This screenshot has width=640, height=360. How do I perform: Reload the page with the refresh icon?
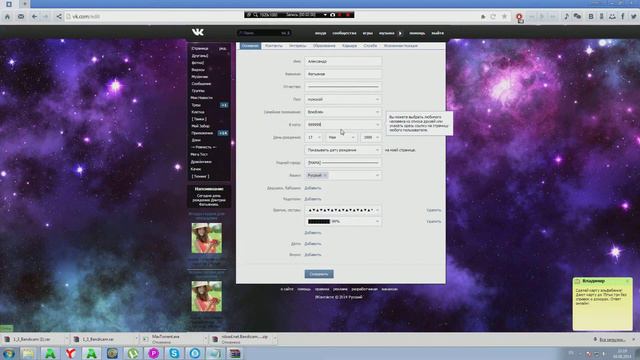click(493, 16)
